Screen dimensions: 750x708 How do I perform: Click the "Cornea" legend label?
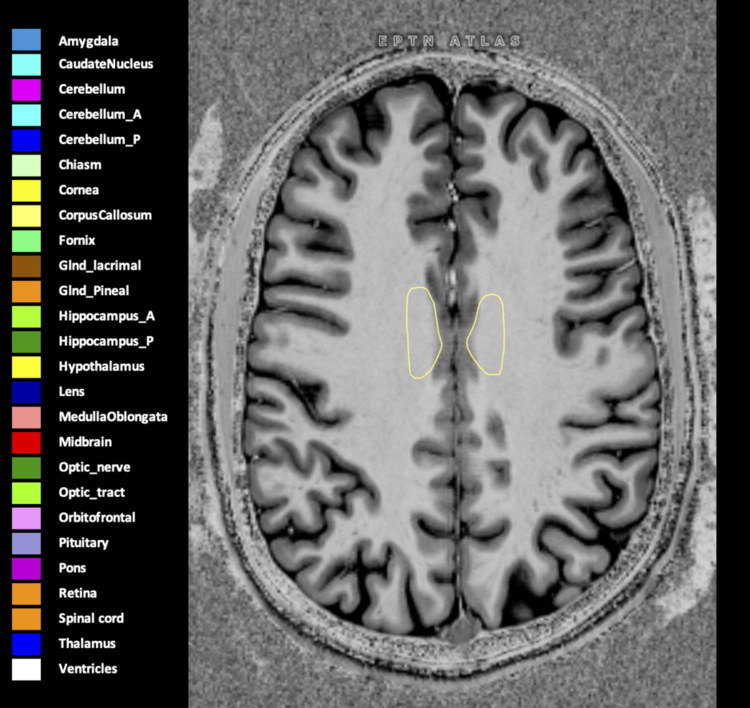tap(79, 190)
